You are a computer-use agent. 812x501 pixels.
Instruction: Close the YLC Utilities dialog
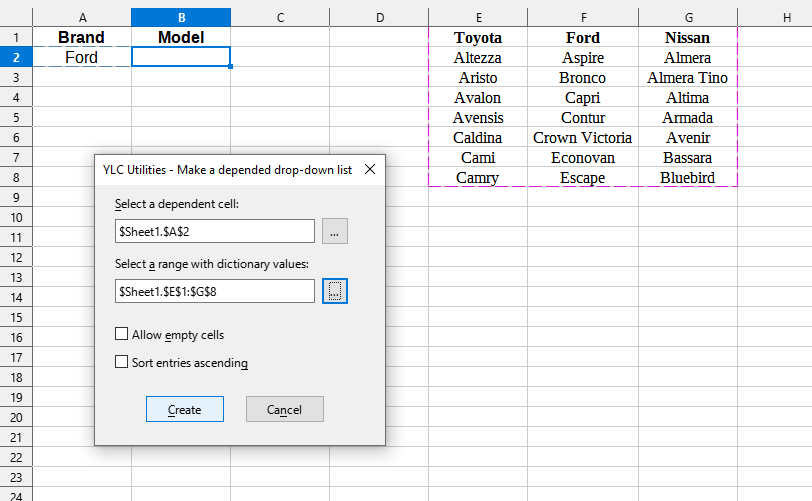point(370,169)
